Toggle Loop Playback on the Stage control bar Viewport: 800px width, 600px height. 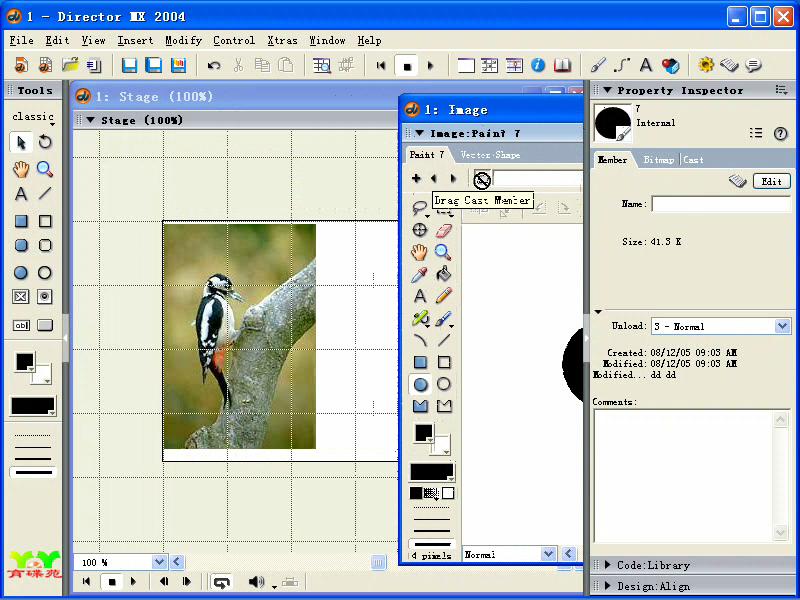(221, 582)
